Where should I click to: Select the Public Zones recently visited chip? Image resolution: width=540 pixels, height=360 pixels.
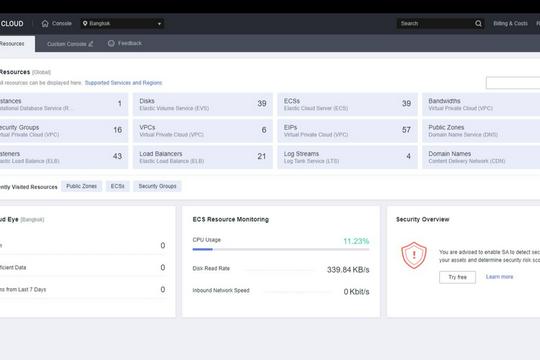pos(82,186)
